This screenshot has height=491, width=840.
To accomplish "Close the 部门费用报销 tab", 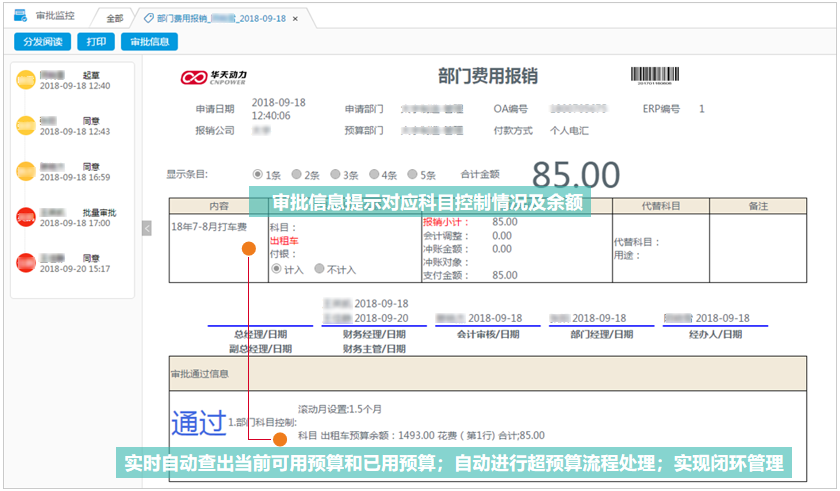I will [295, 18].
